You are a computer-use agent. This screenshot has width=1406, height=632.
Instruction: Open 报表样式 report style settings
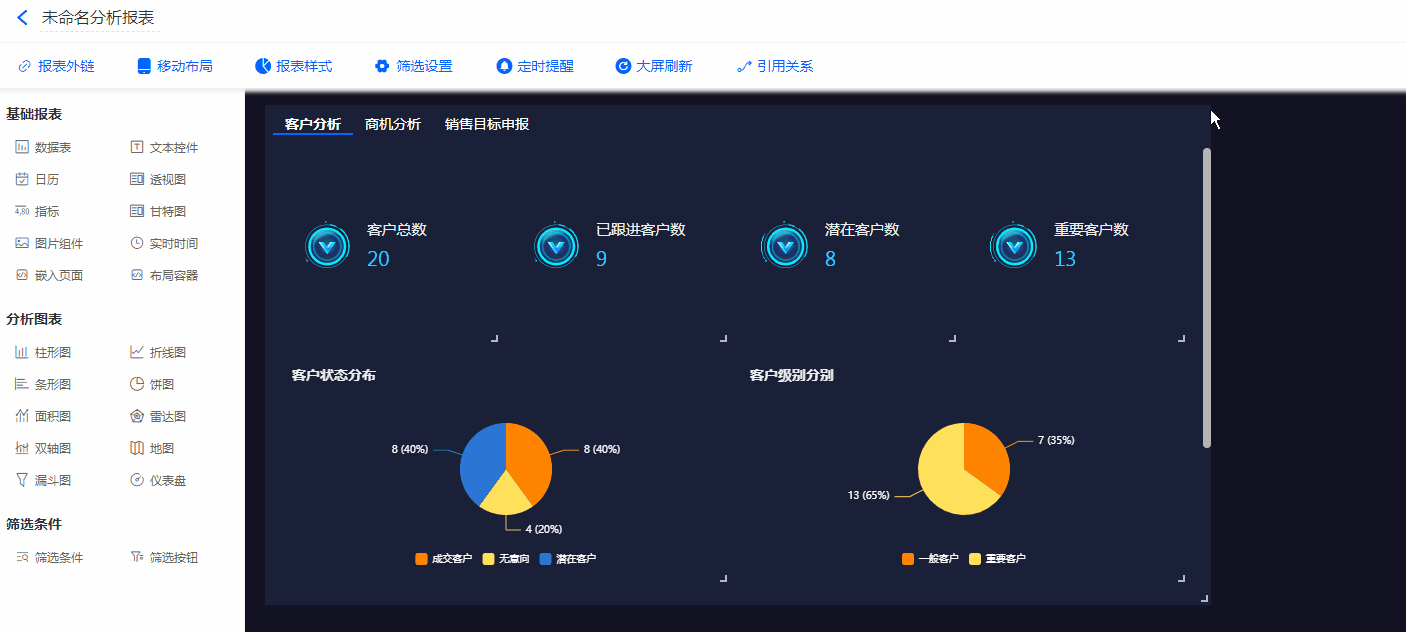[x=294, y=67]
